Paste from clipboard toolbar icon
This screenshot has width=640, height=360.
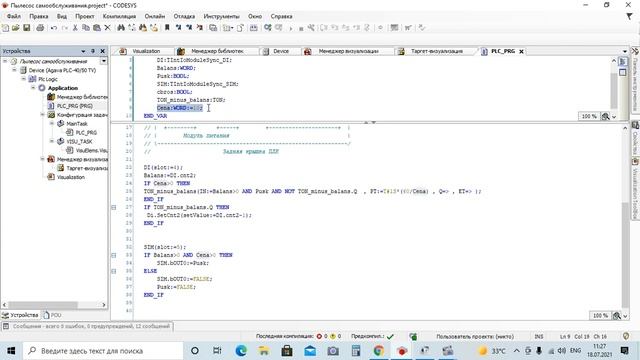[x=97, y=28]
